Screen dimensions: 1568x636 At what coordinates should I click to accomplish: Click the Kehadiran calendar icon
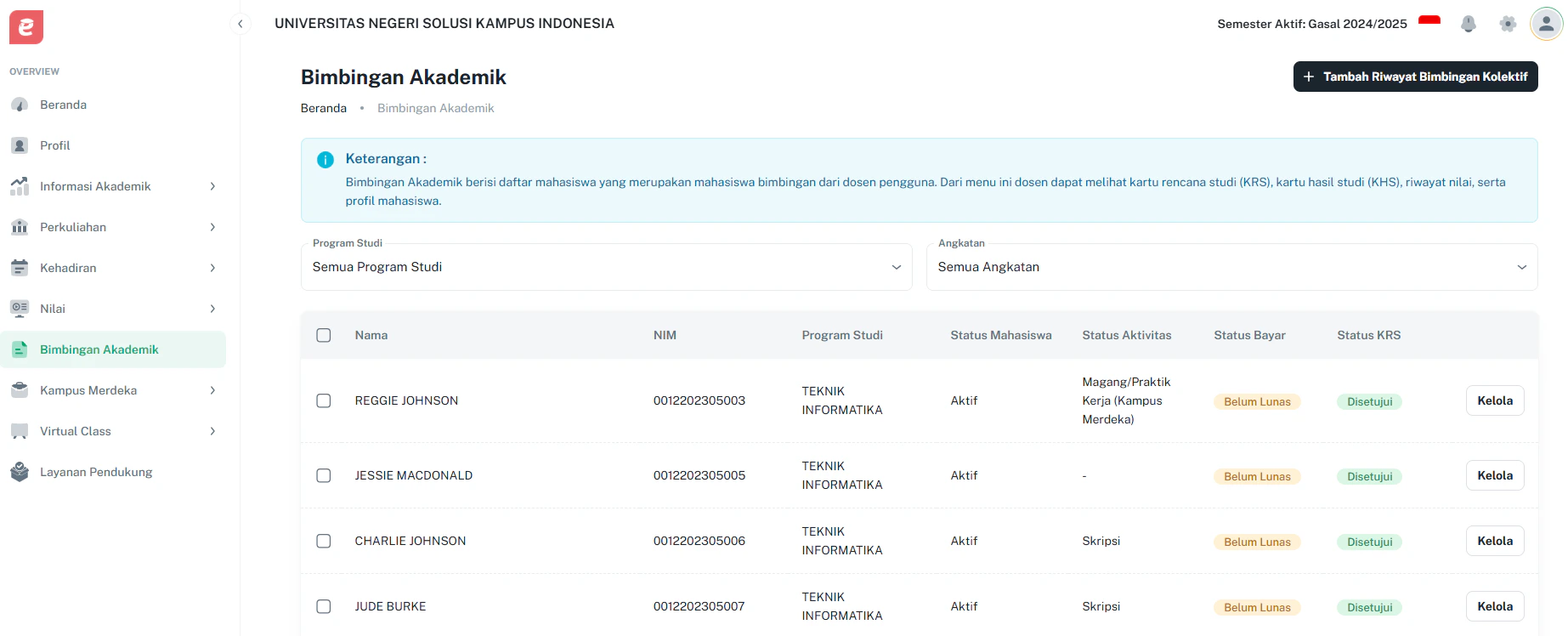[x=20, y=268]
